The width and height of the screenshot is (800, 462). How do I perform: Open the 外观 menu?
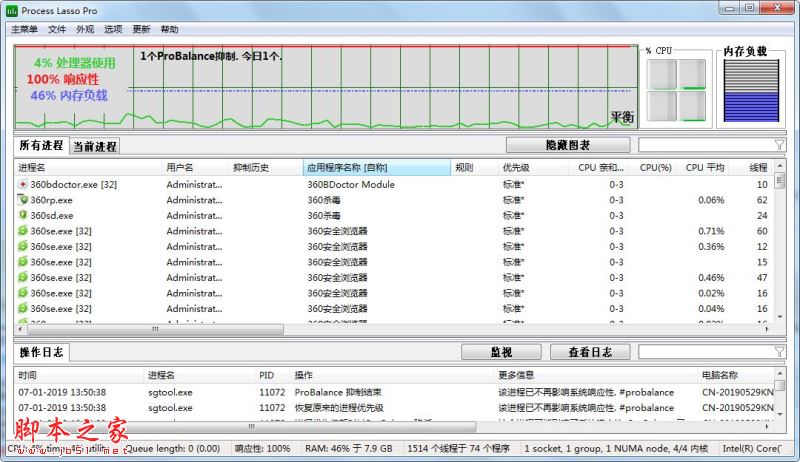tap(85, 29)
